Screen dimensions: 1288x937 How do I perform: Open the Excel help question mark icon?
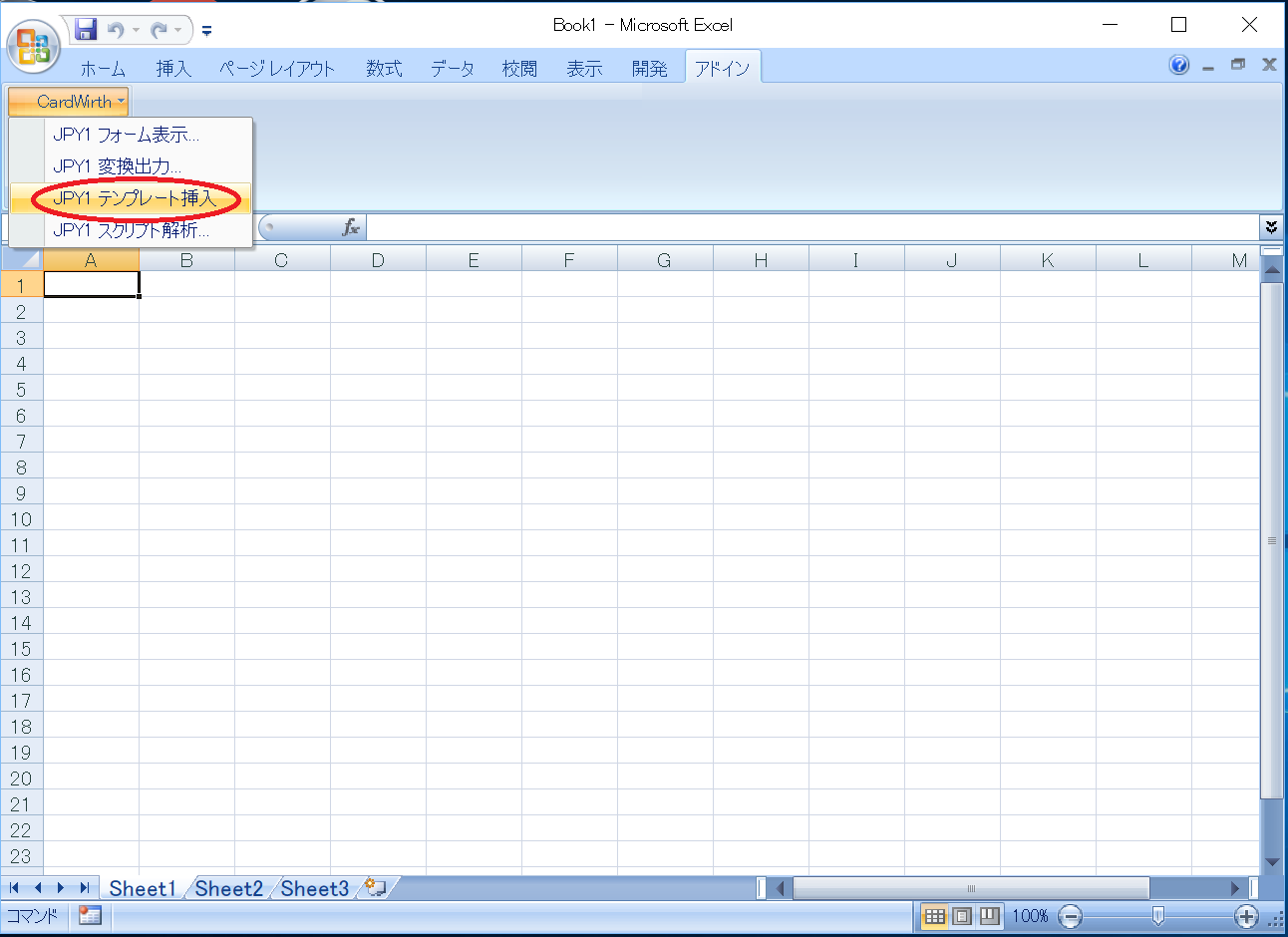pyautogui.click(x=1179, y=65)
